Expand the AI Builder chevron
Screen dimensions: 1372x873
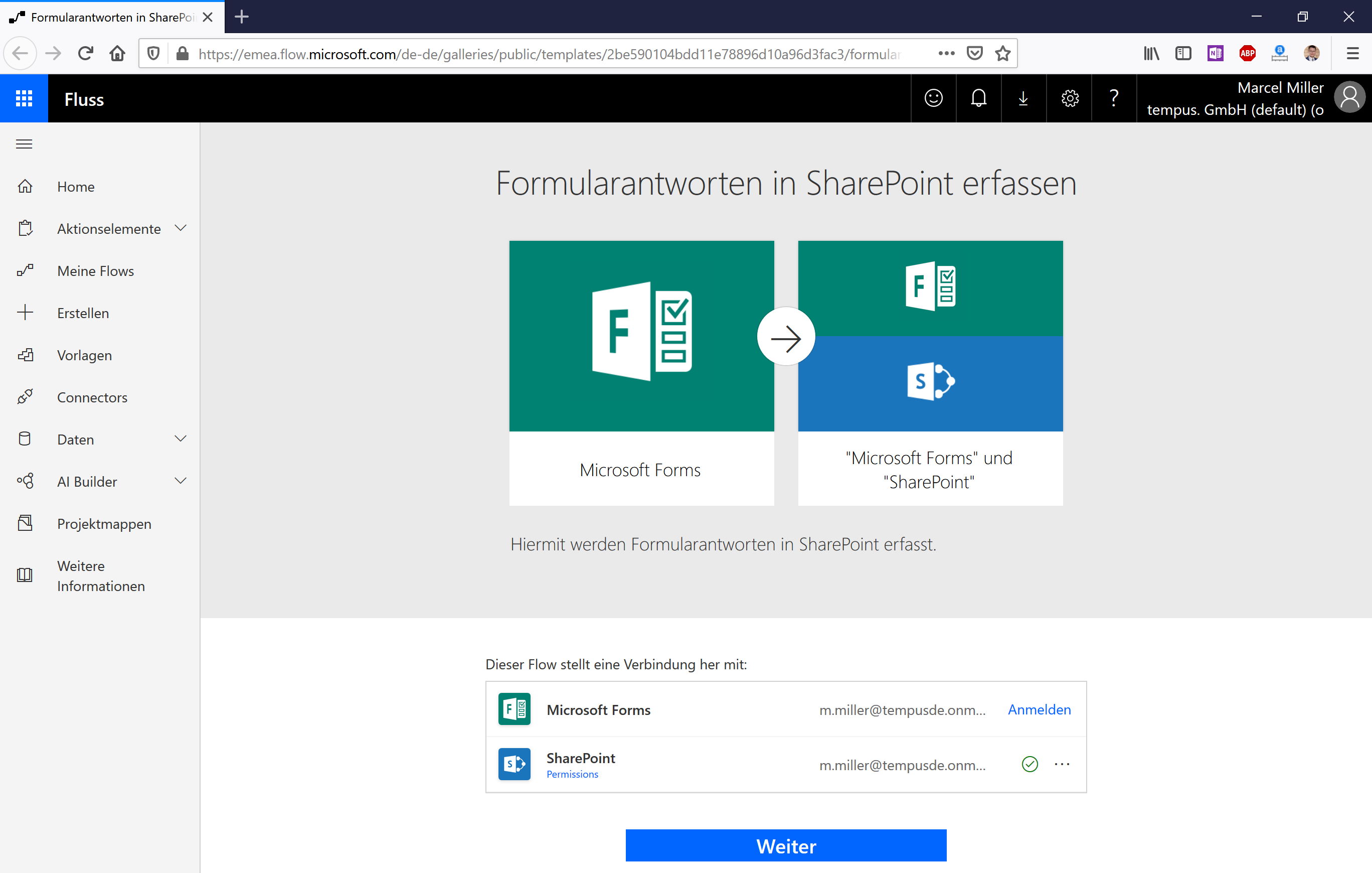[x=181, y=481]
